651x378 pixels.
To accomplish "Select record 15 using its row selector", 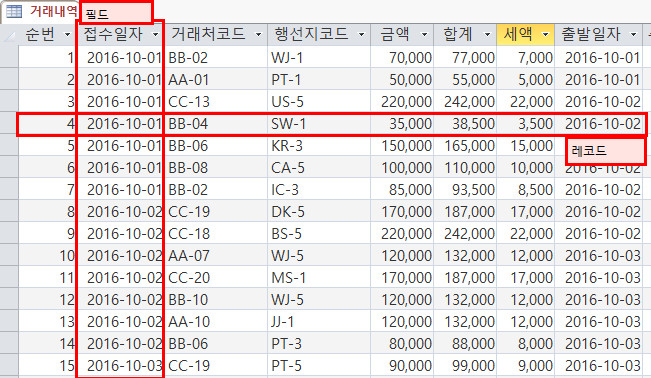I will tap(9, 365).
